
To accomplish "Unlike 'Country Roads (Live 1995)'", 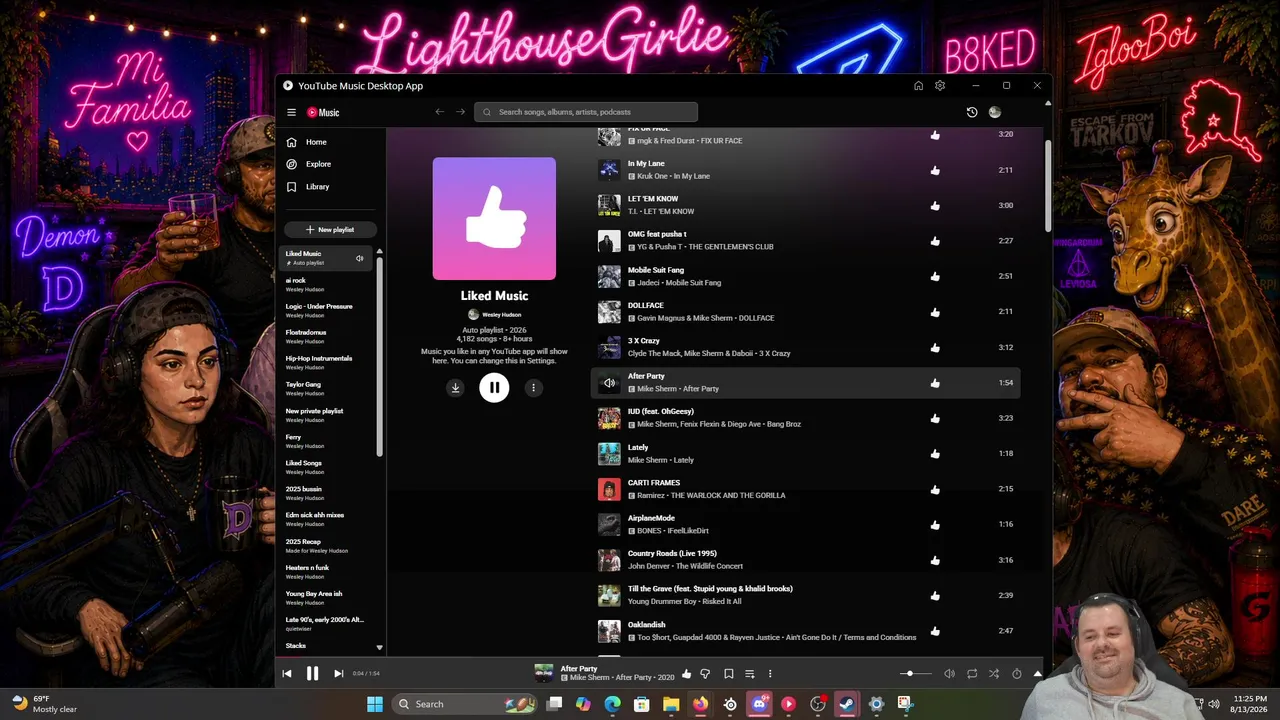I will tap(935, 560).
